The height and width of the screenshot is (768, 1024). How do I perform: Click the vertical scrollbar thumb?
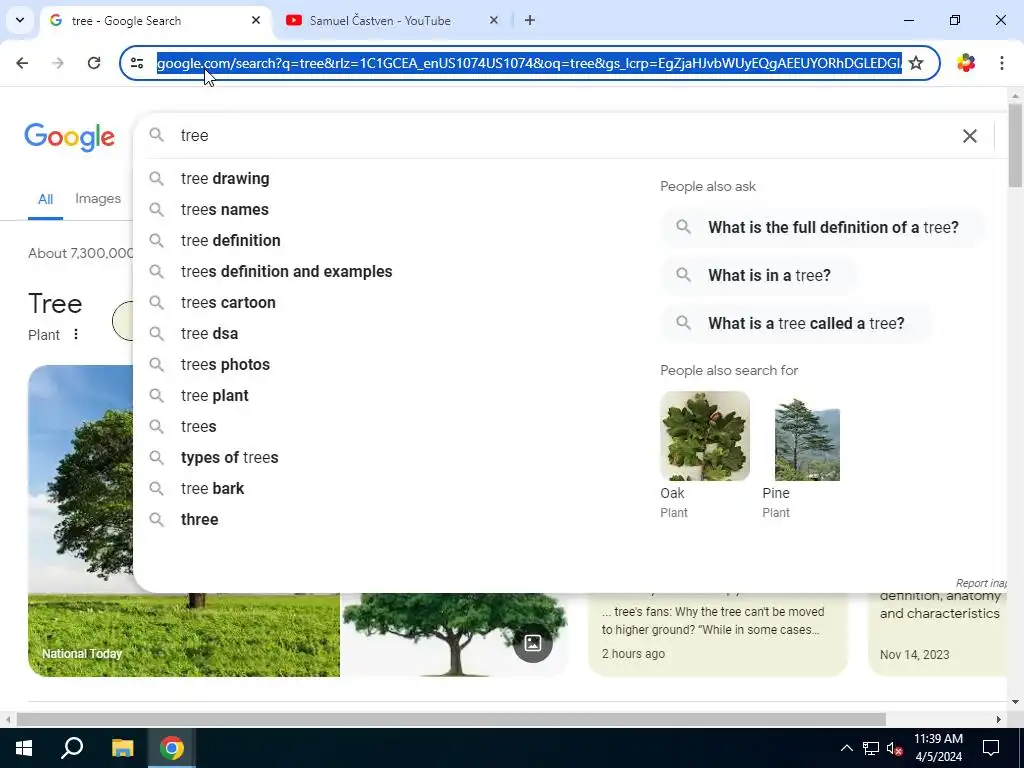[x=1015, y=145]
